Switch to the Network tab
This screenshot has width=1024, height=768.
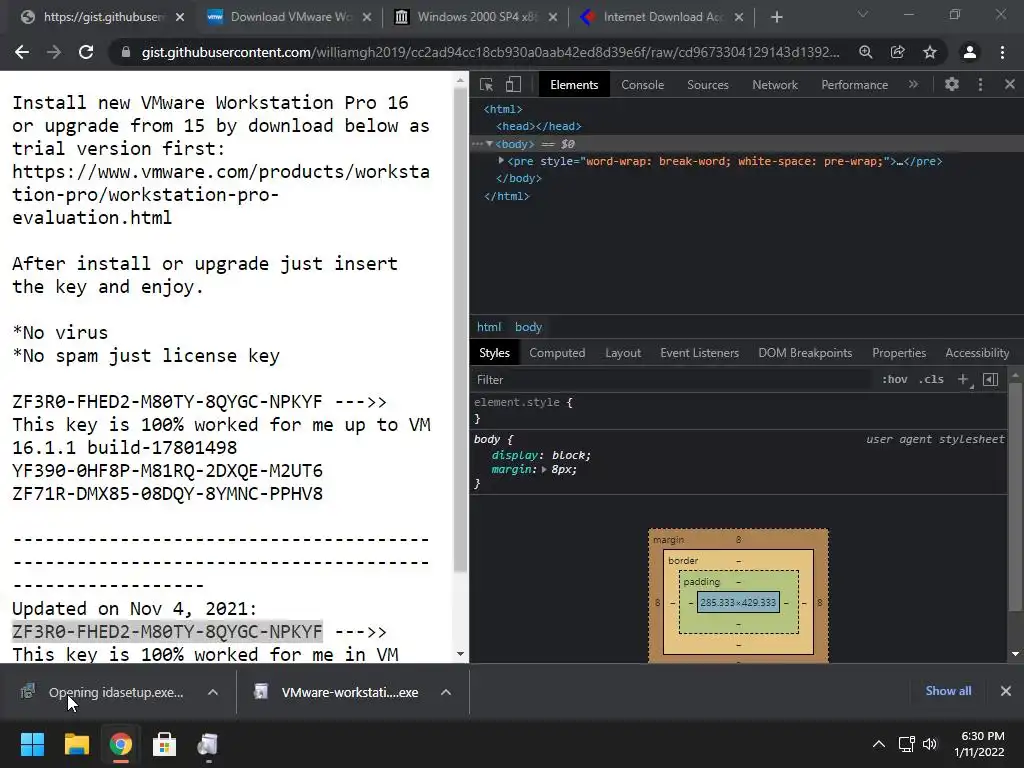pos(775,85)
